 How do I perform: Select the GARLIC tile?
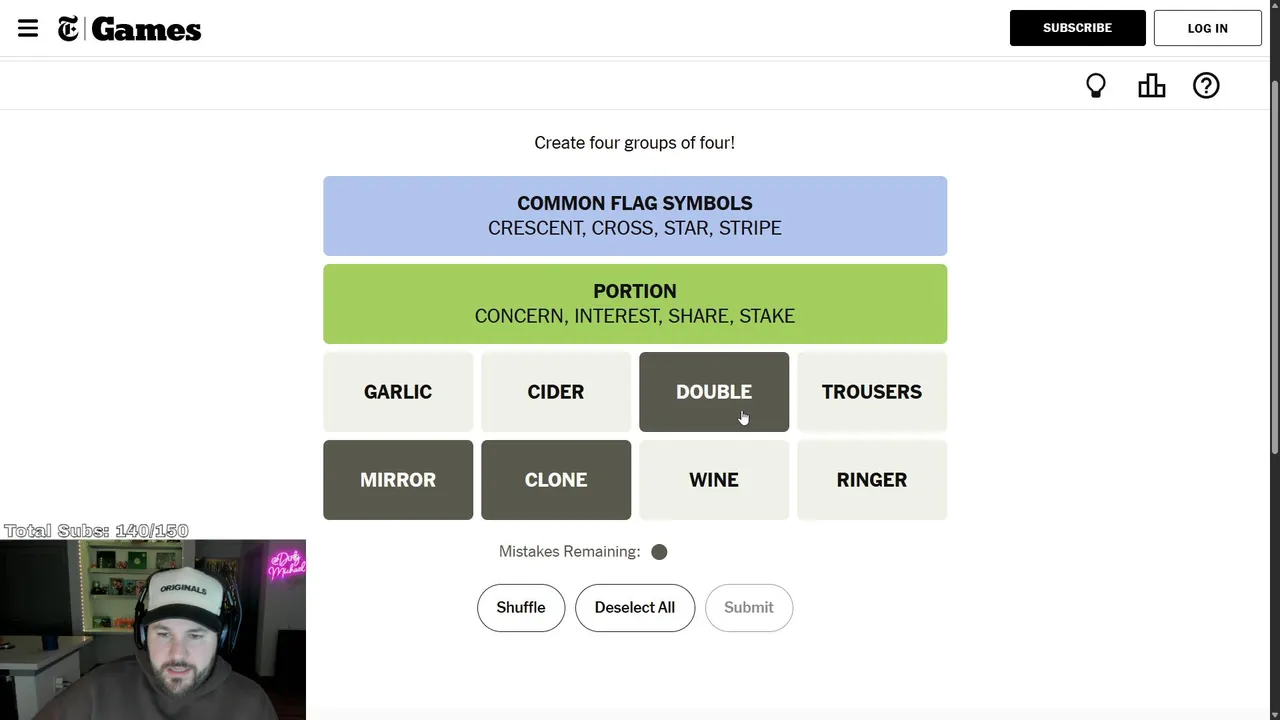398,392
